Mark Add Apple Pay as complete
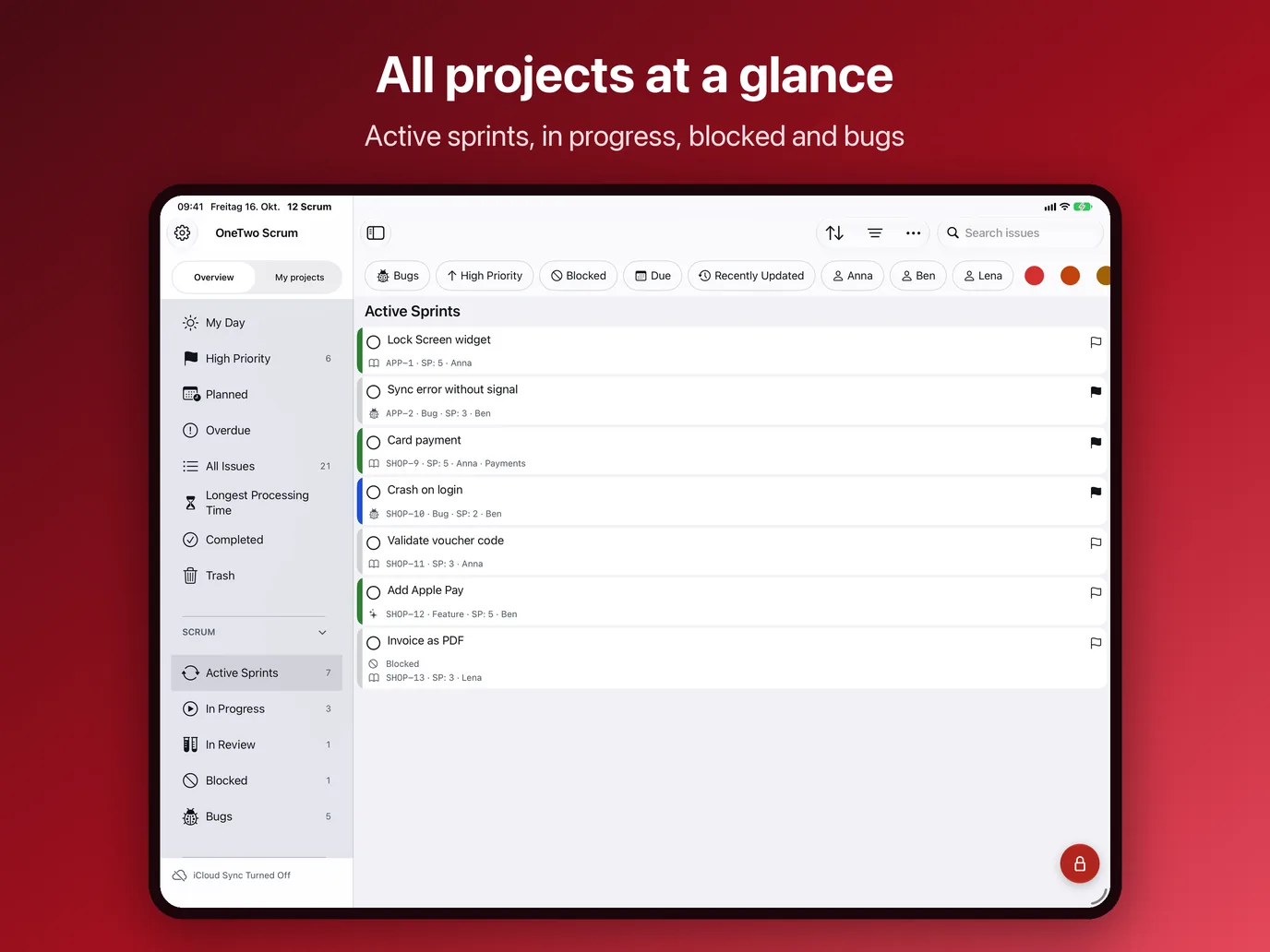This screenshot has width=1270, height=952. [x=374, y=593]
